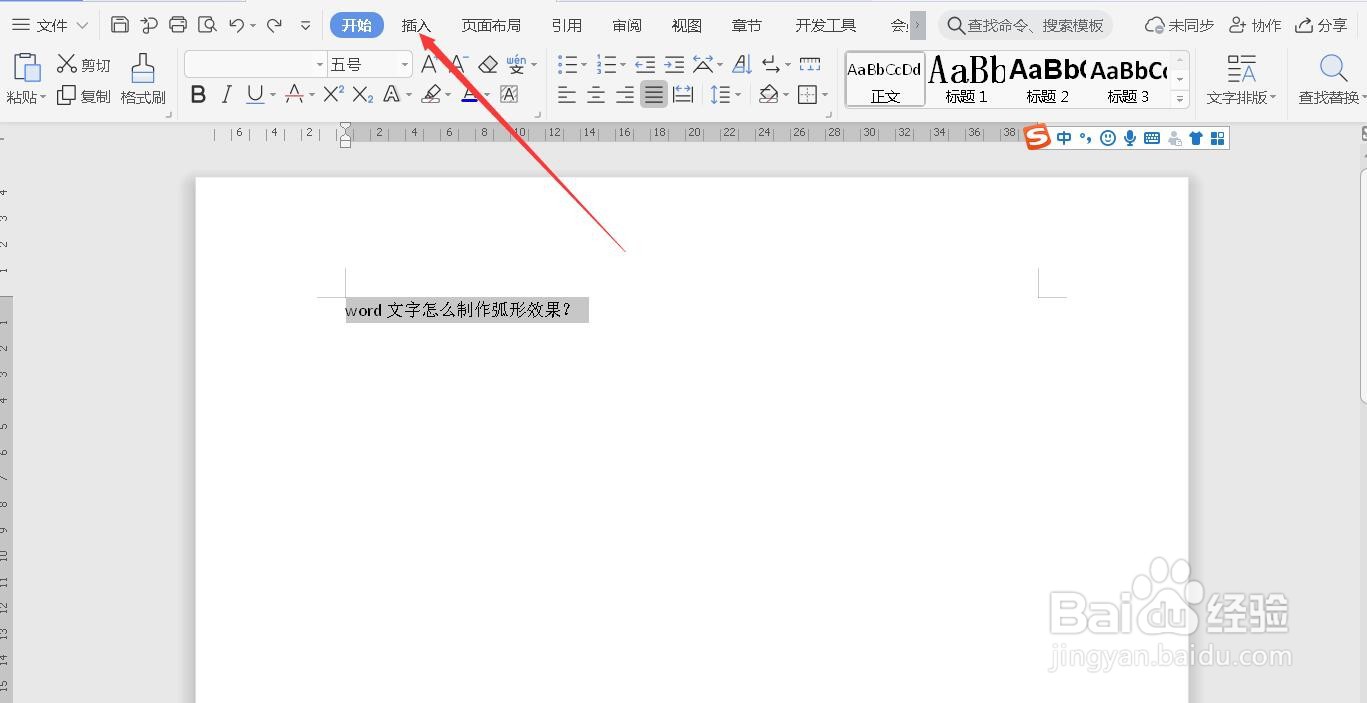Click the Redo arrow icon

point(274,25)
